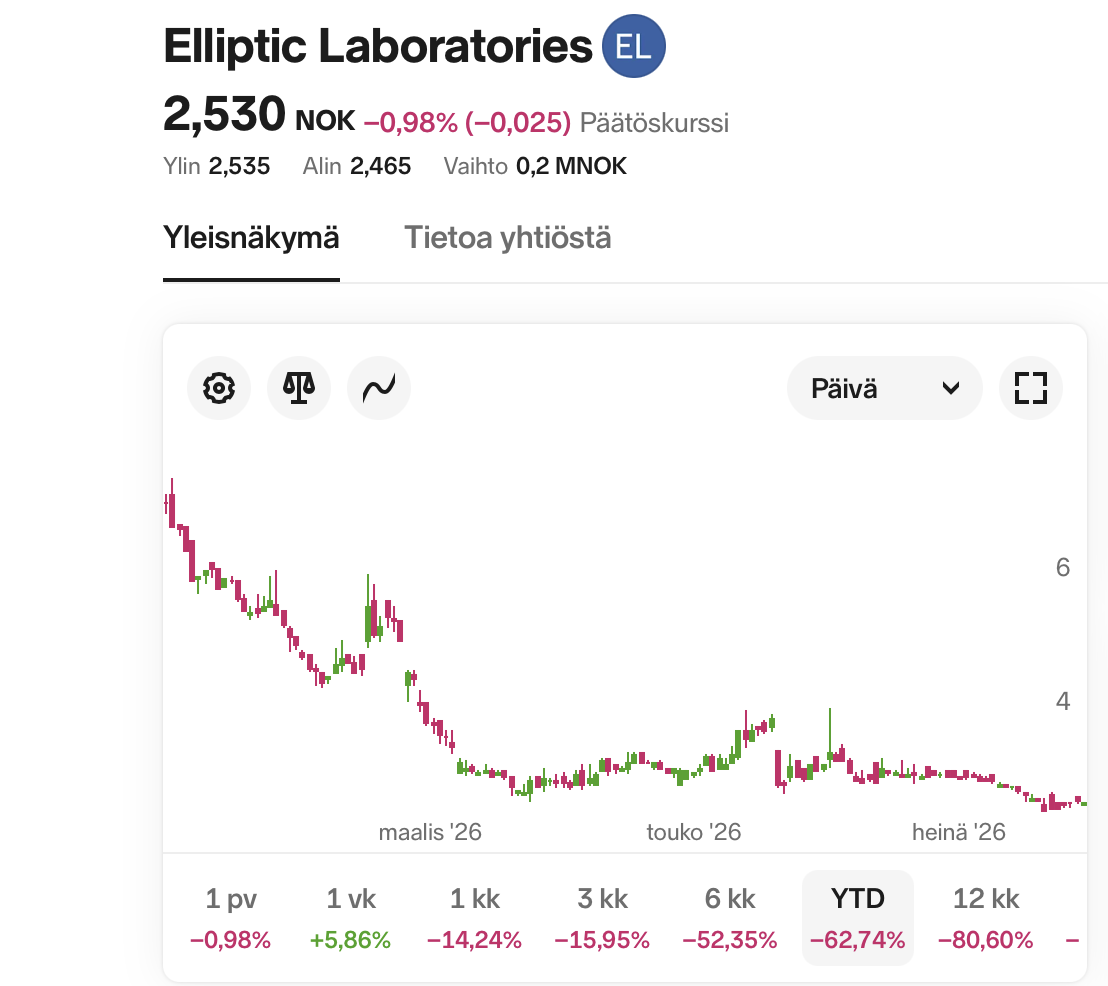This screenshot has width=1108, height=986.
Task: Expand the chart to fullscreen
Action: coord(1031,388)
